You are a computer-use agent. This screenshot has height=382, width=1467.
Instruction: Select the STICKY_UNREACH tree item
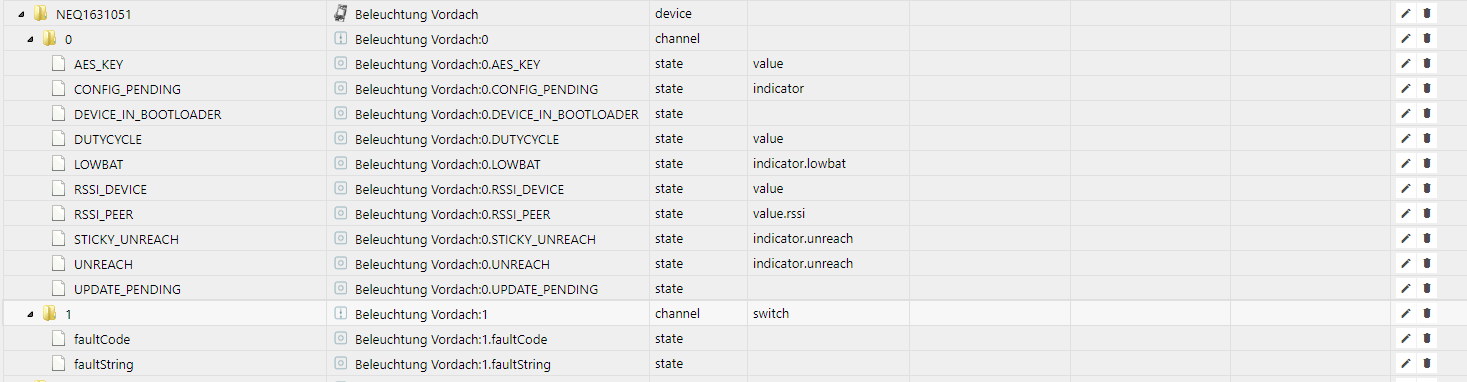(x=126, y=239)
